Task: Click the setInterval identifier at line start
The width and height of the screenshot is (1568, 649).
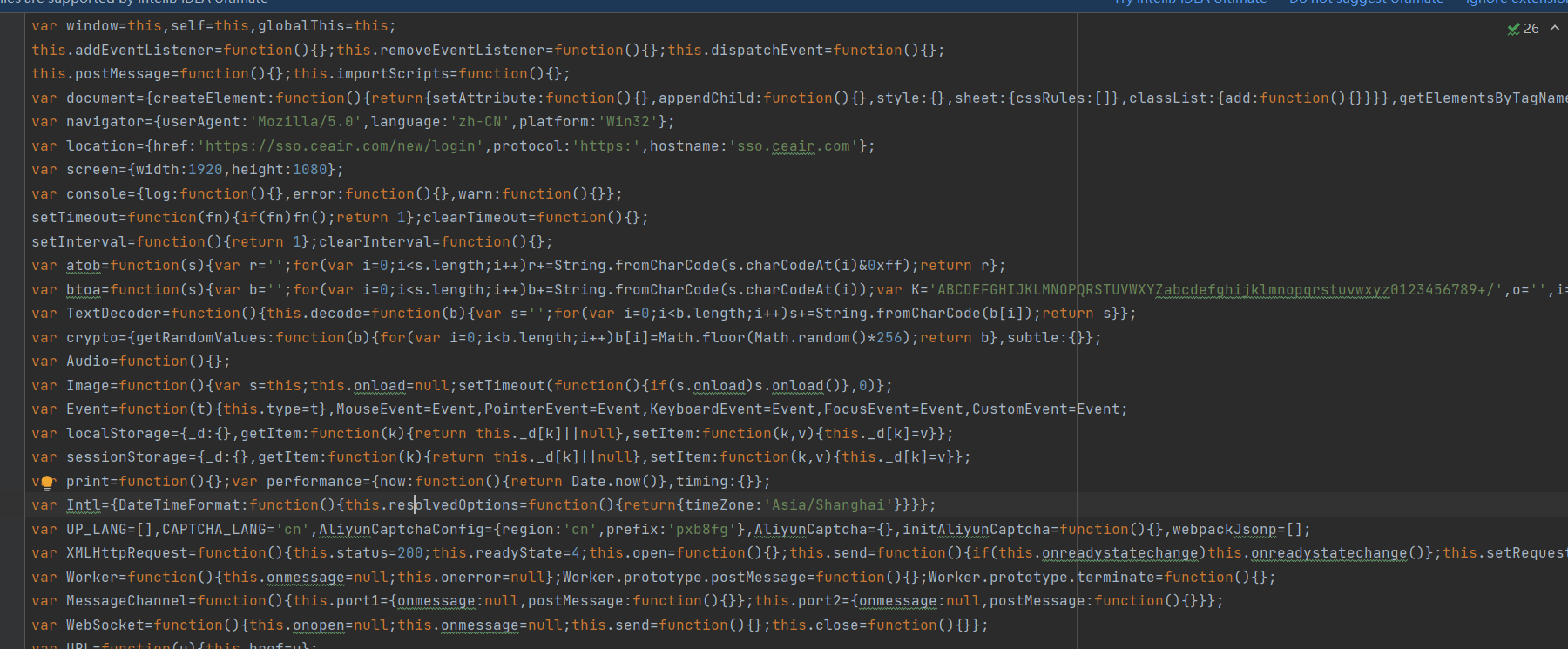Action: tap(79, 242)
